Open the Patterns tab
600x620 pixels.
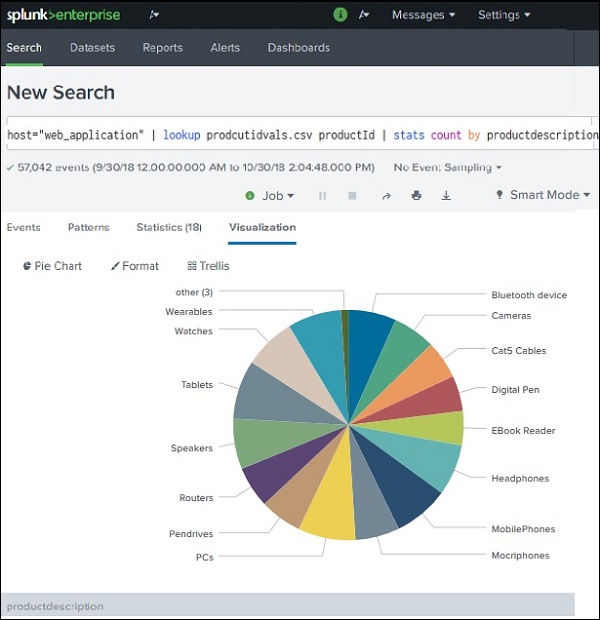(x=88, y=227)
